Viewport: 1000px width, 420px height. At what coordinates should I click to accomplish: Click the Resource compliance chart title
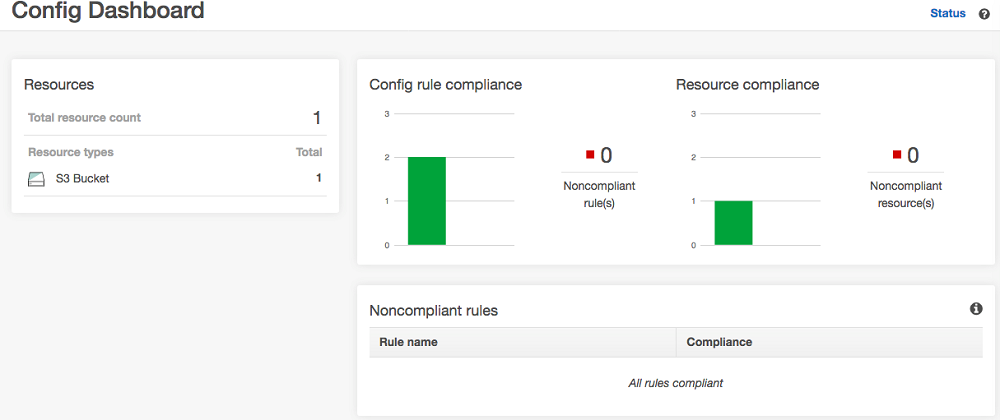[747, 85]
